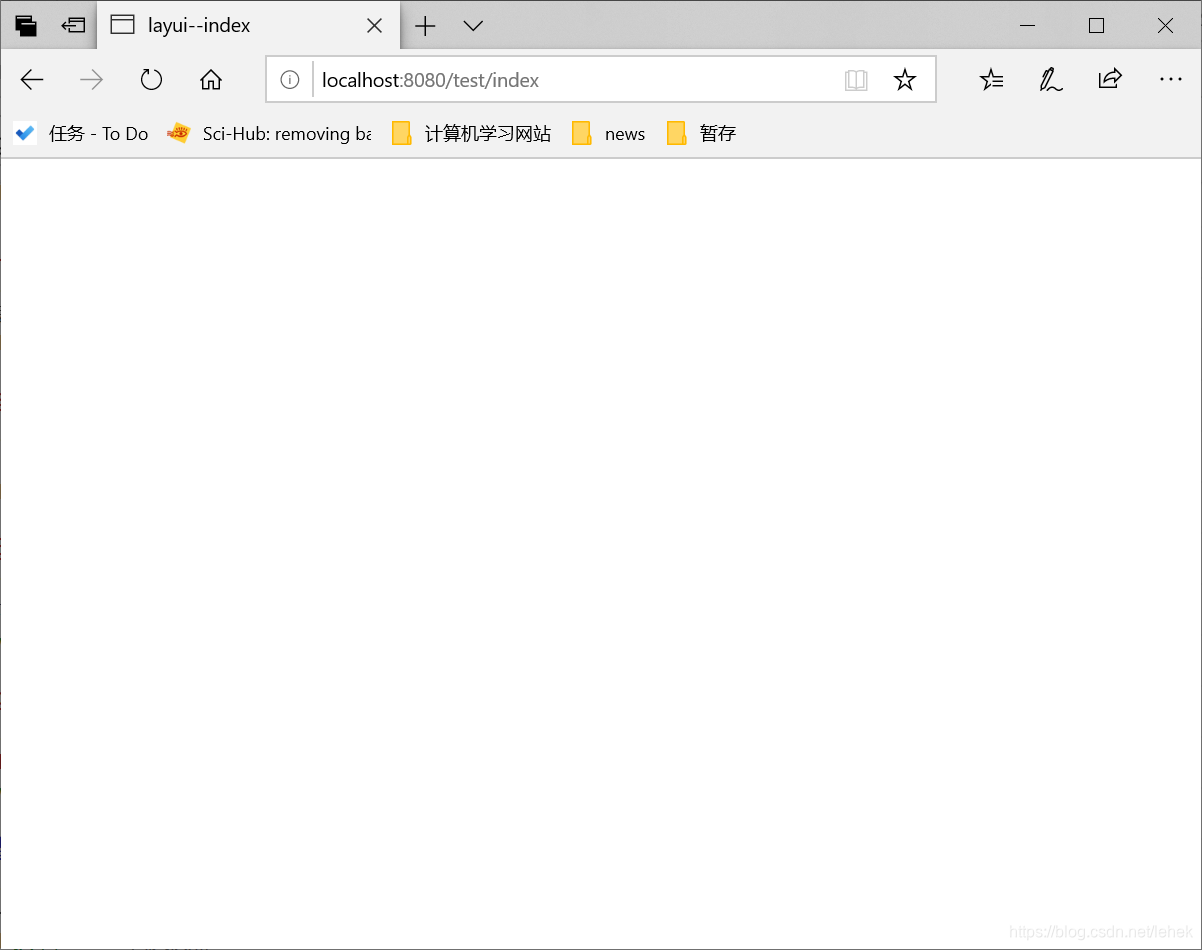The height and width of the screenshot is (950, 1202).
Task: Add notes with the pen icon
Action: [1050, 80]
